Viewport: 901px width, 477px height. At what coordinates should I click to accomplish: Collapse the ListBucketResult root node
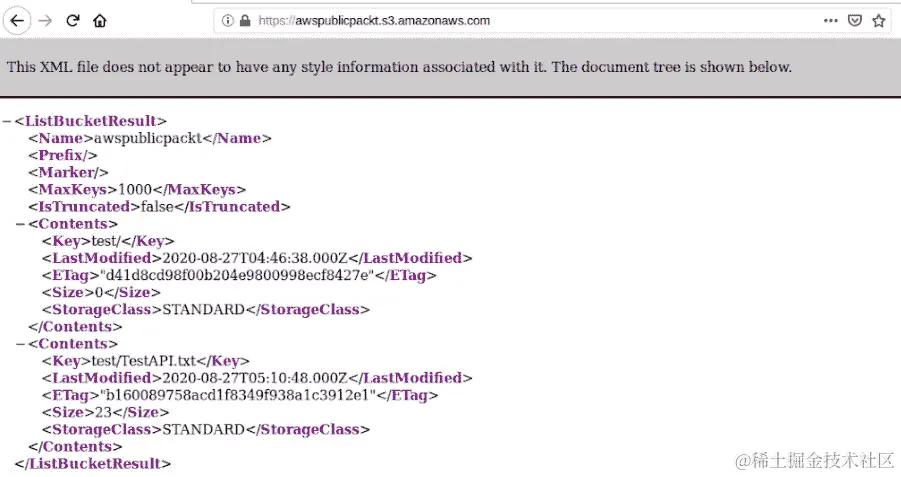point(7,121)
